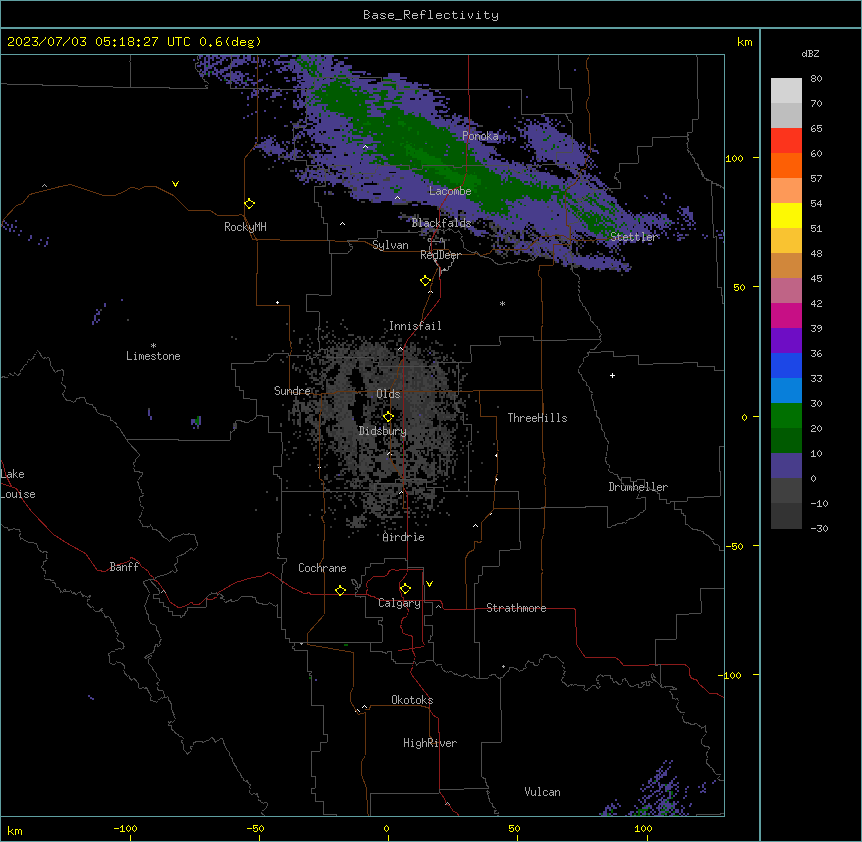Click the Strathmore label
Image resolution: width=862 pixels, height=842 pixels.
pyautogui.click(x=516, y=608)
